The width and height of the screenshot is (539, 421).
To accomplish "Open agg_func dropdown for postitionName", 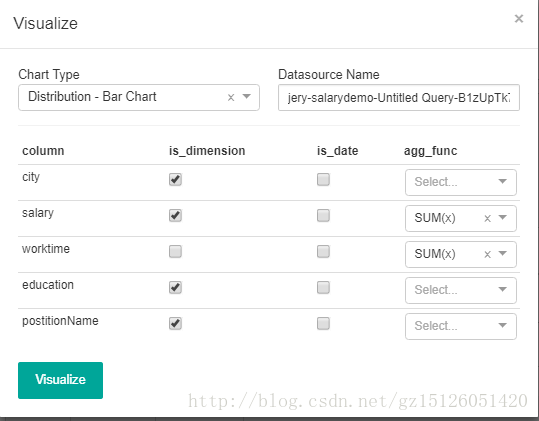I will 461,326.
